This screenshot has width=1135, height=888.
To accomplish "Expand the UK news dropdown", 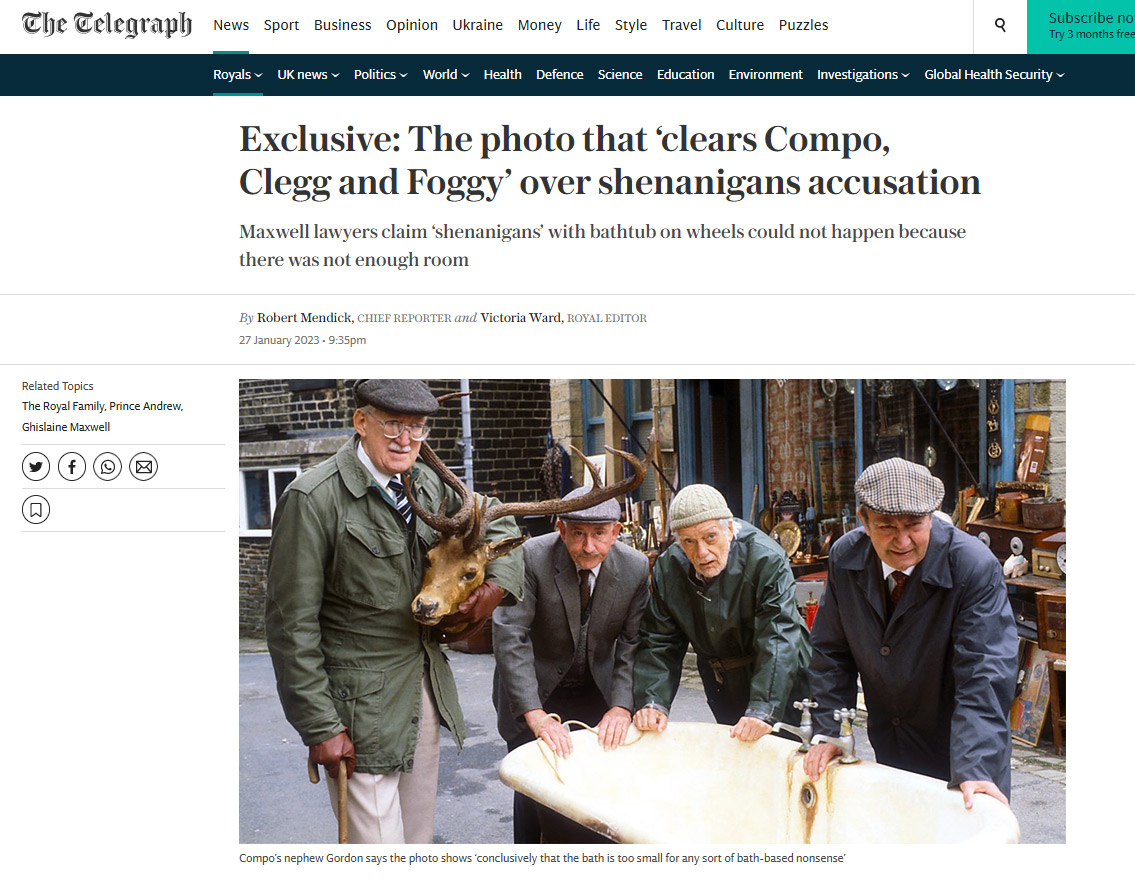I will [308, 75].
